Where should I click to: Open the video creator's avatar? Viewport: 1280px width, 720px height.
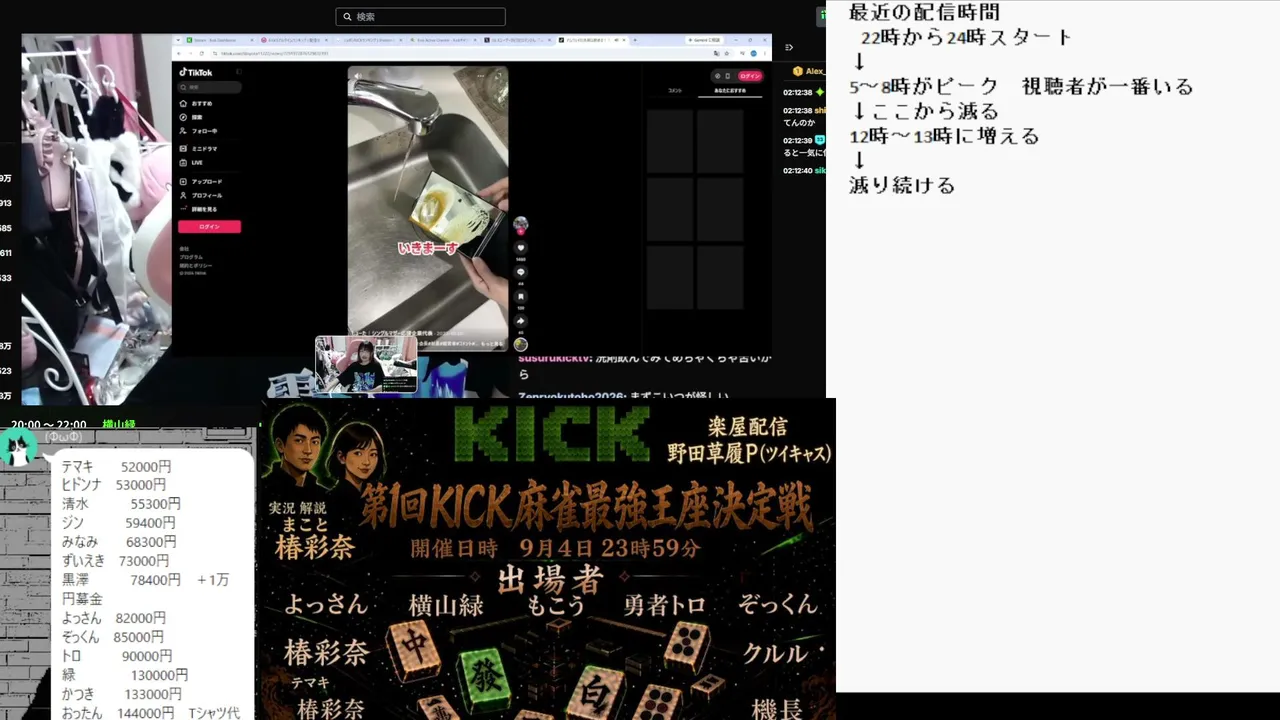click(520, 224)
